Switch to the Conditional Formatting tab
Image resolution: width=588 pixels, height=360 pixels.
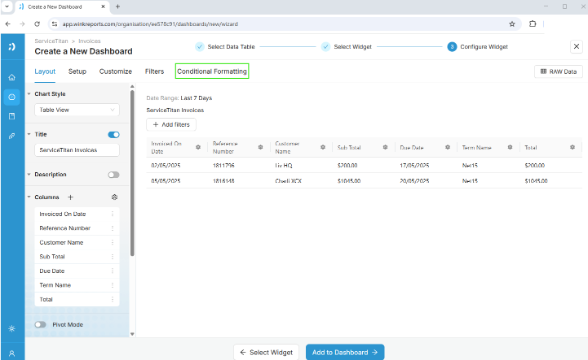[x=212, y=71]
